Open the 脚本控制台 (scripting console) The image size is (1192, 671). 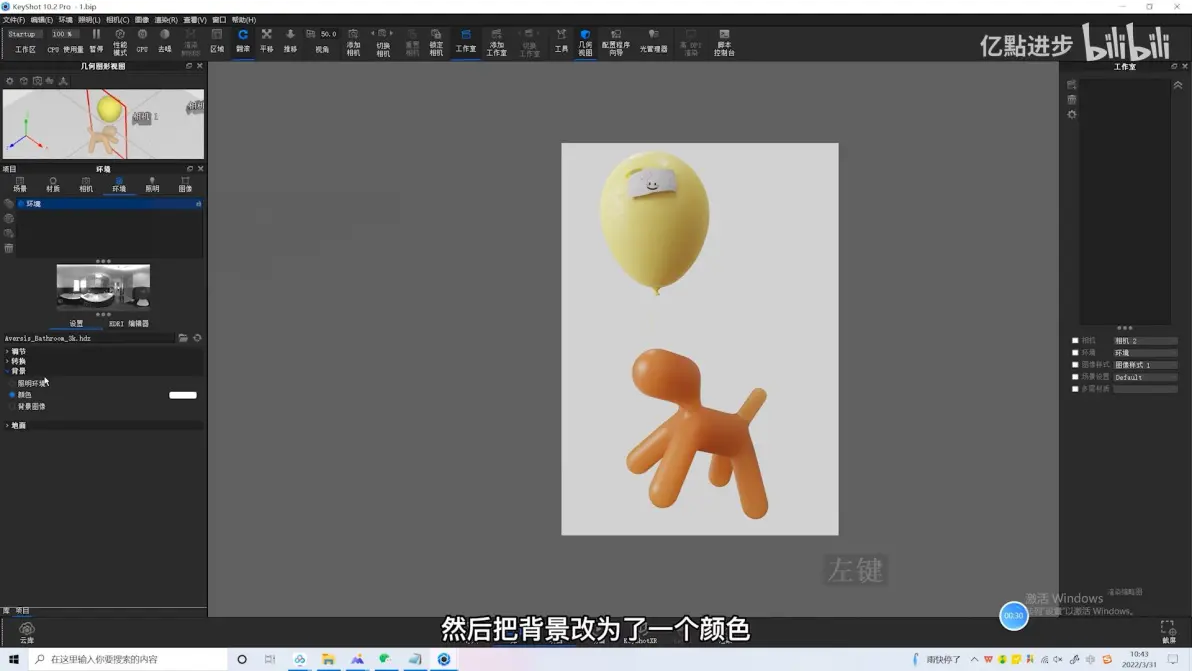point(724,43)
